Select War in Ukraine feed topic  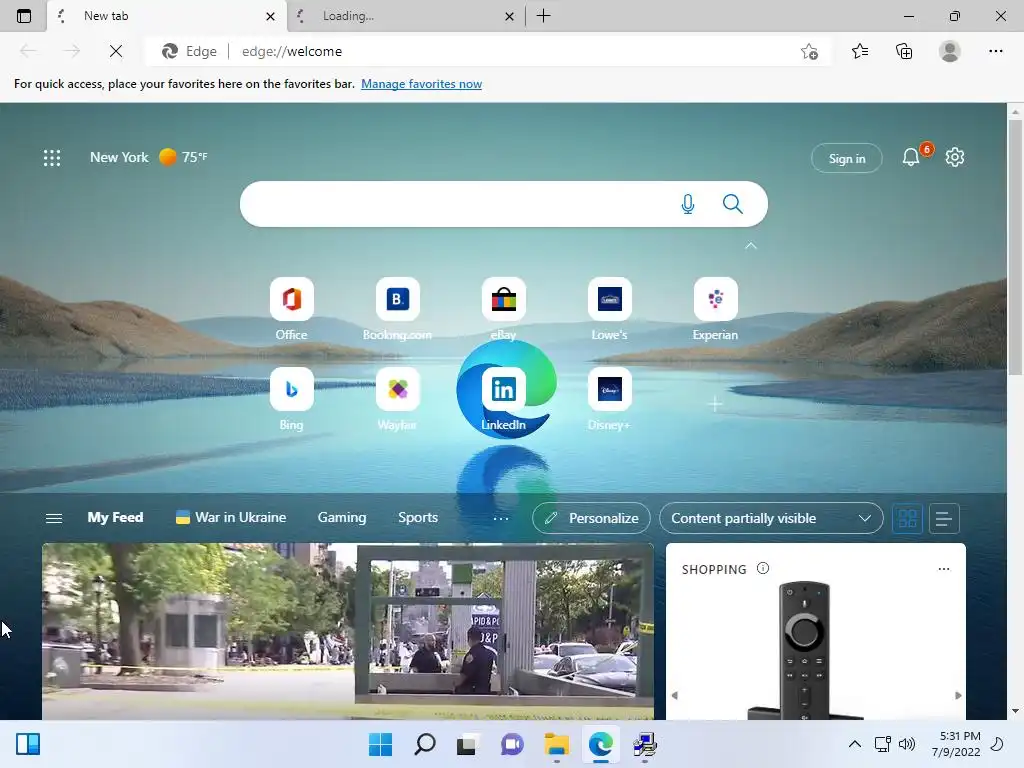(231, 517)
